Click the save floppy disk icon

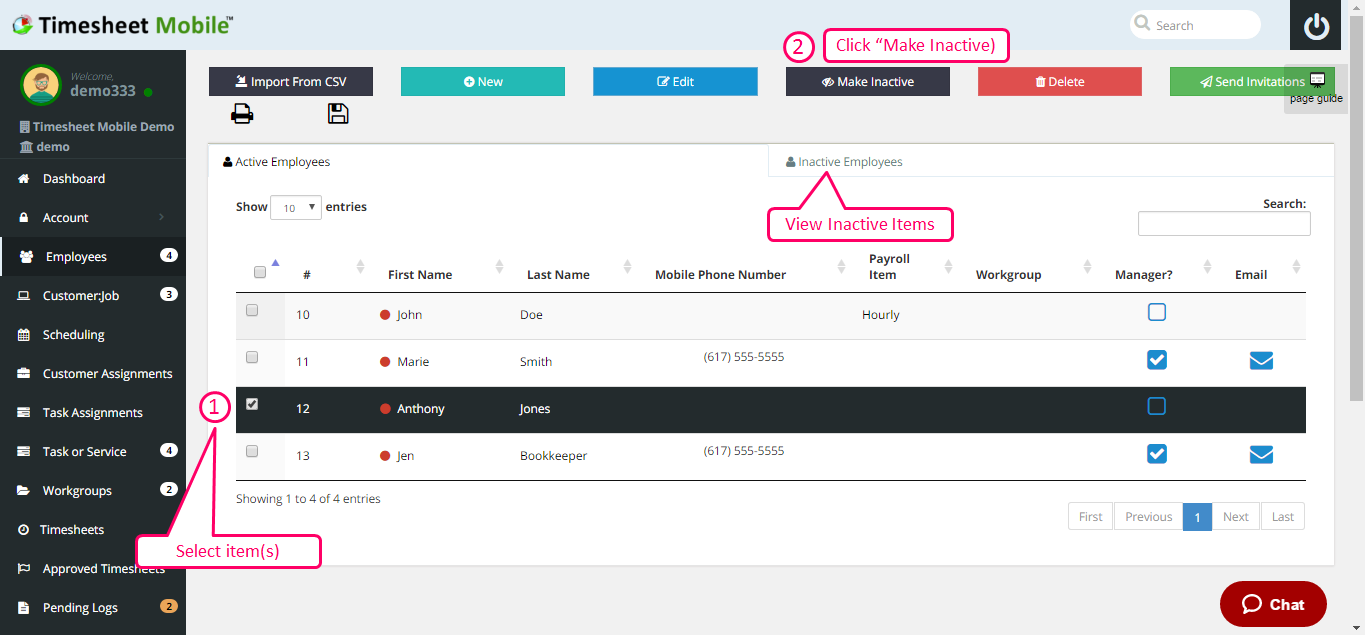[338, 114]
